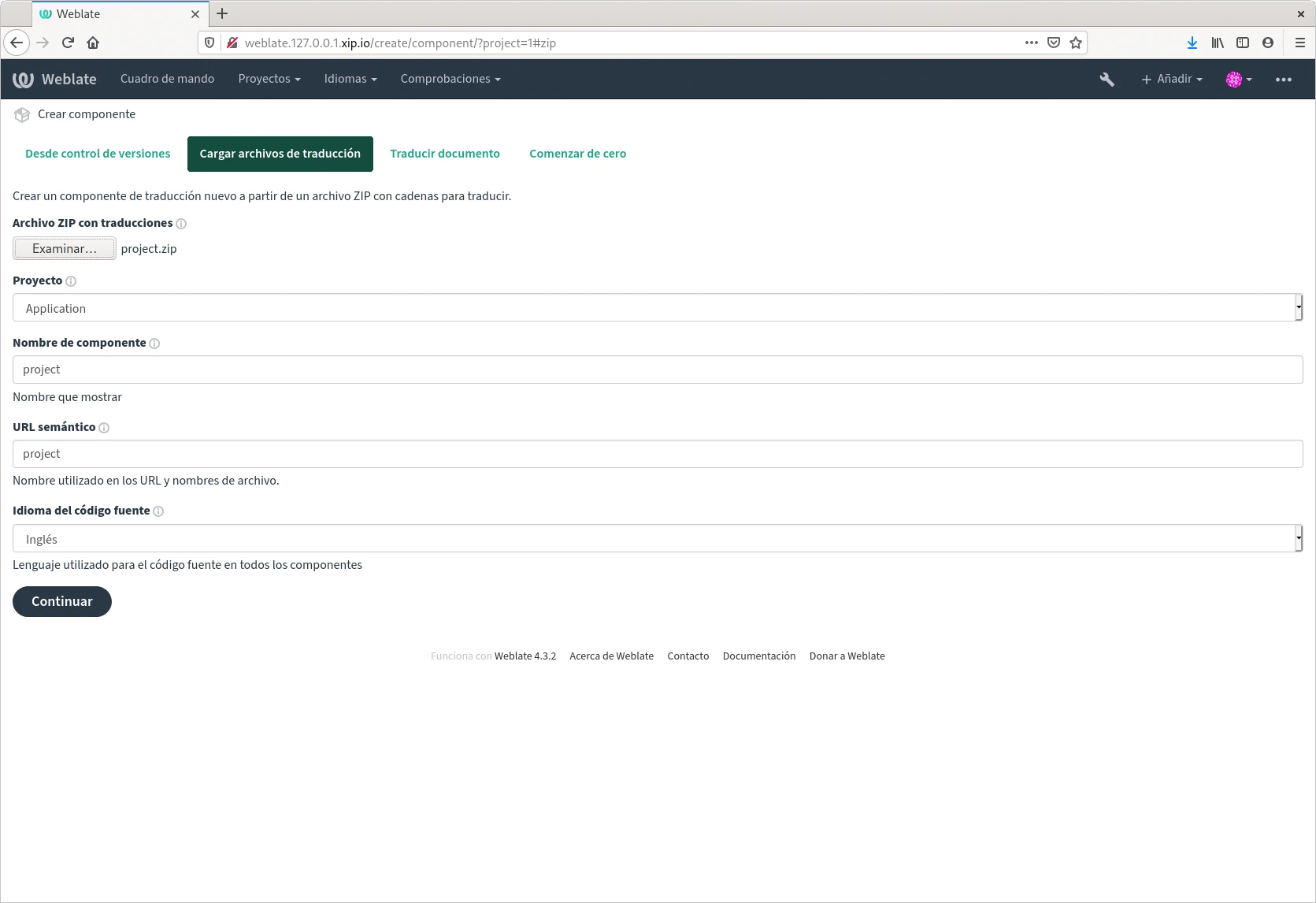Expand the Proyectos navbar menu
The height and width of the screenshot is (903, 1316).
coord(269,79)
